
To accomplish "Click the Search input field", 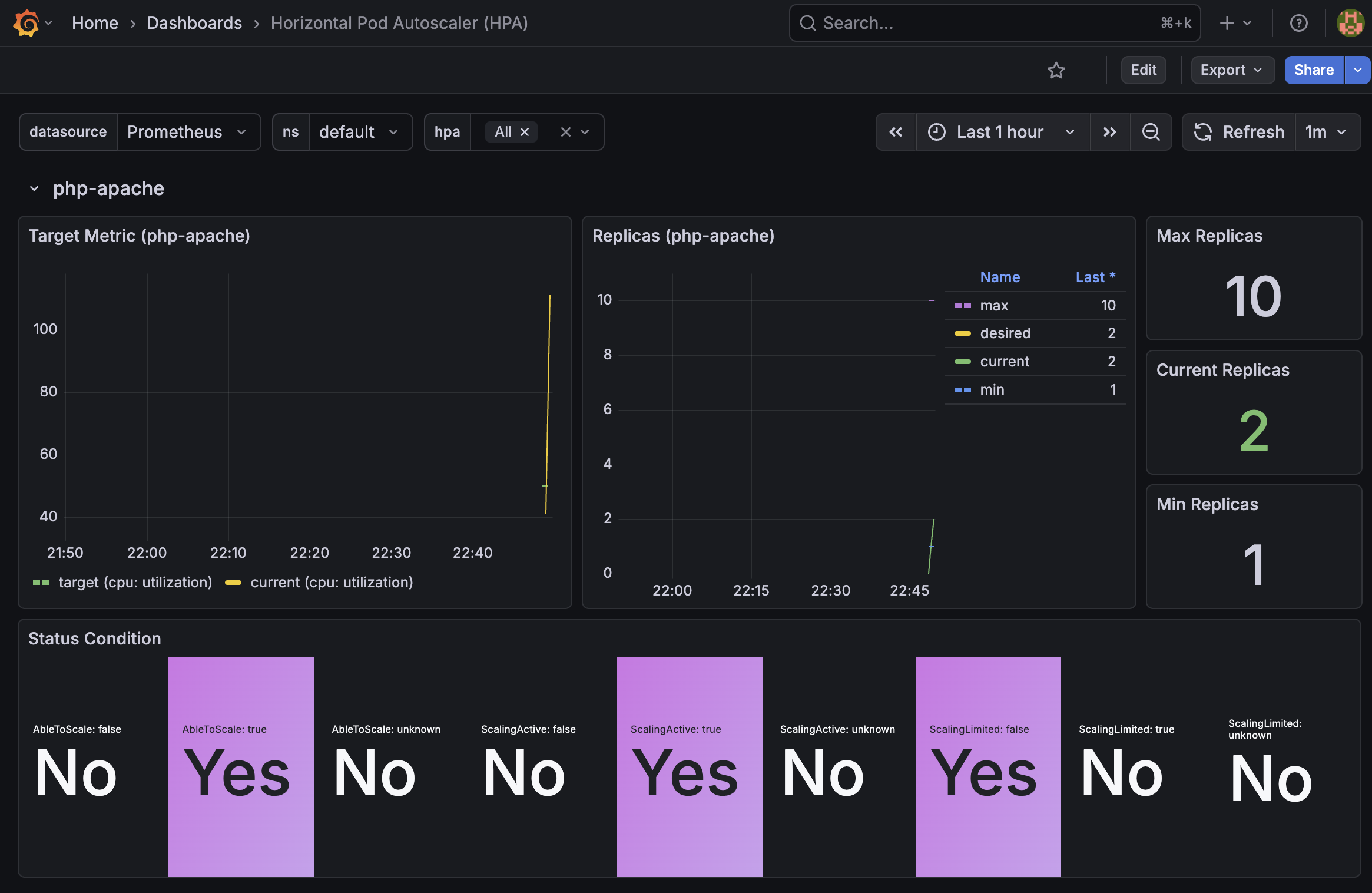I will pos(989,24).
